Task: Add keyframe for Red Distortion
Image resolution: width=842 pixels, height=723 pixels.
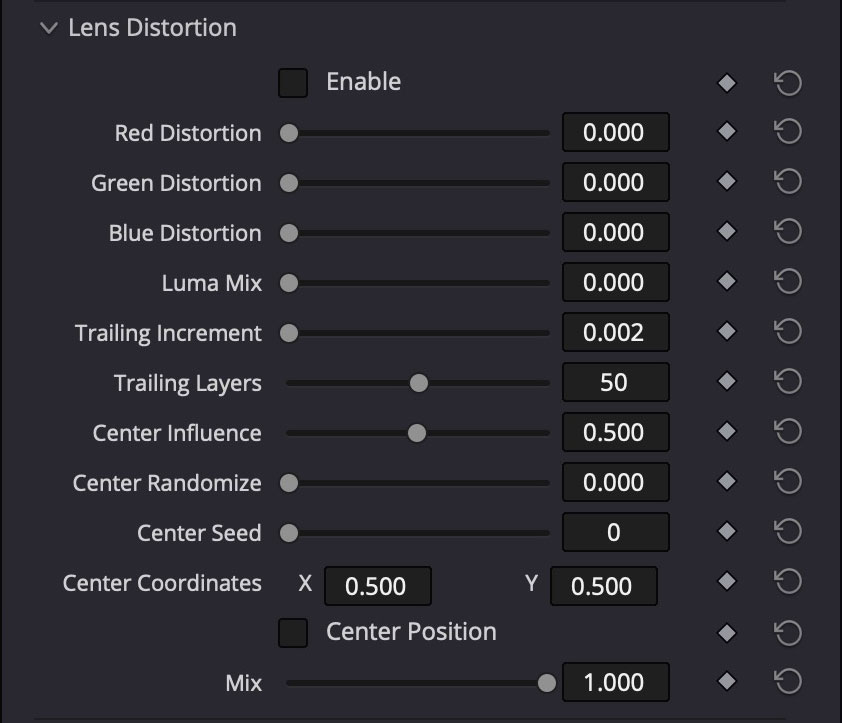Action: [x=726, y=132]
